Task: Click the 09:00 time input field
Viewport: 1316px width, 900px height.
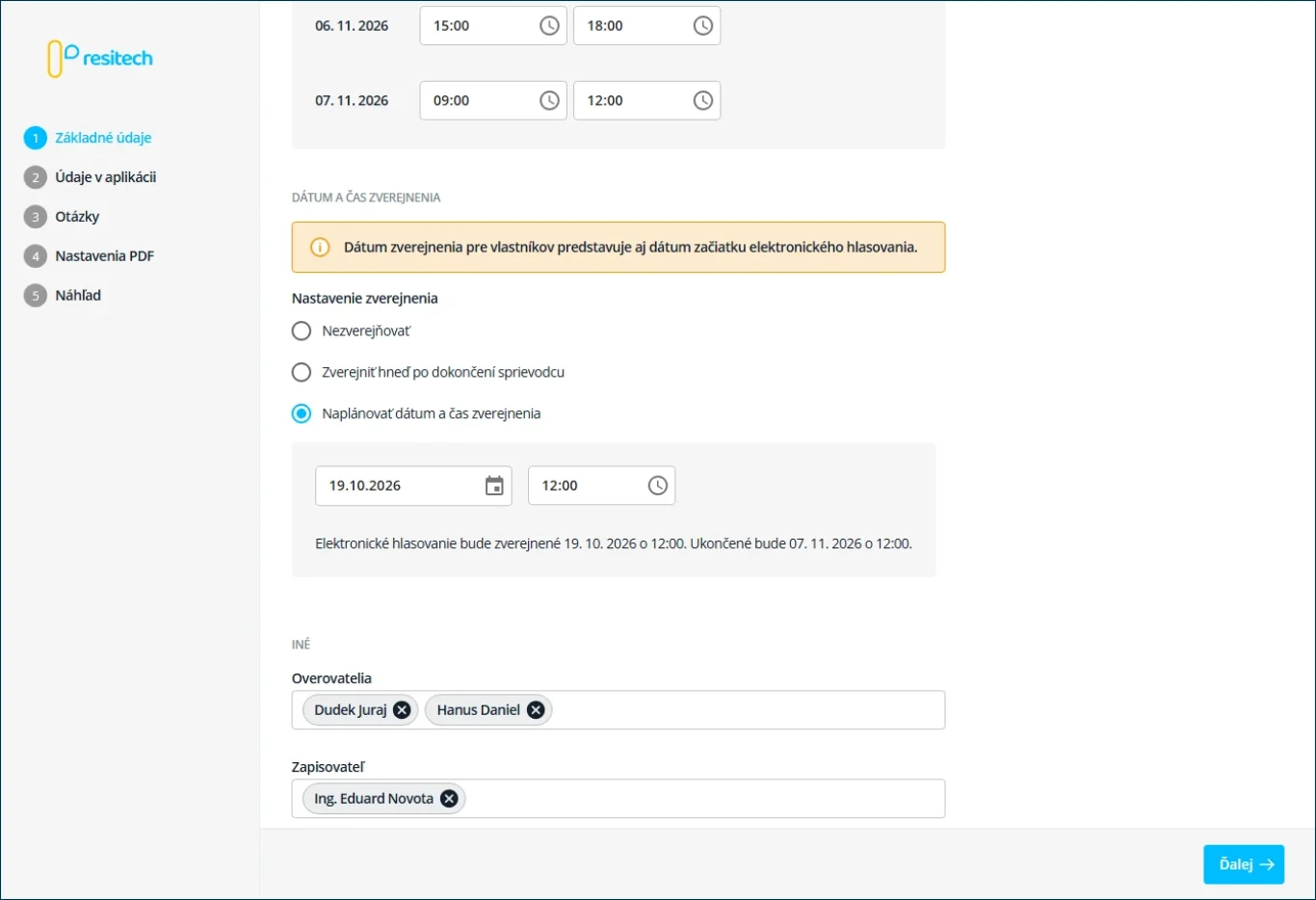Action: (x=493, y=100)
